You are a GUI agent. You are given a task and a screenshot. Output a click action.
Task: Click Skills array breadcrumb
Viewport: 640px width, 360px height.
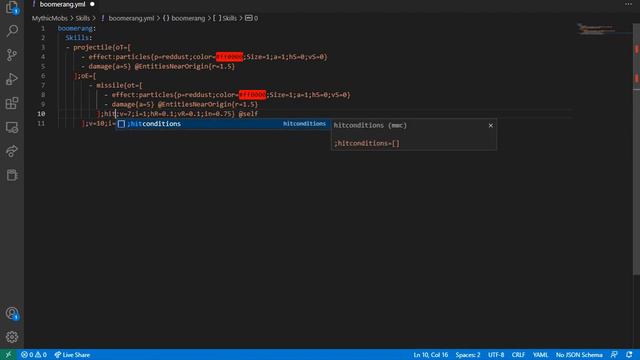click(x=224, y=18)
